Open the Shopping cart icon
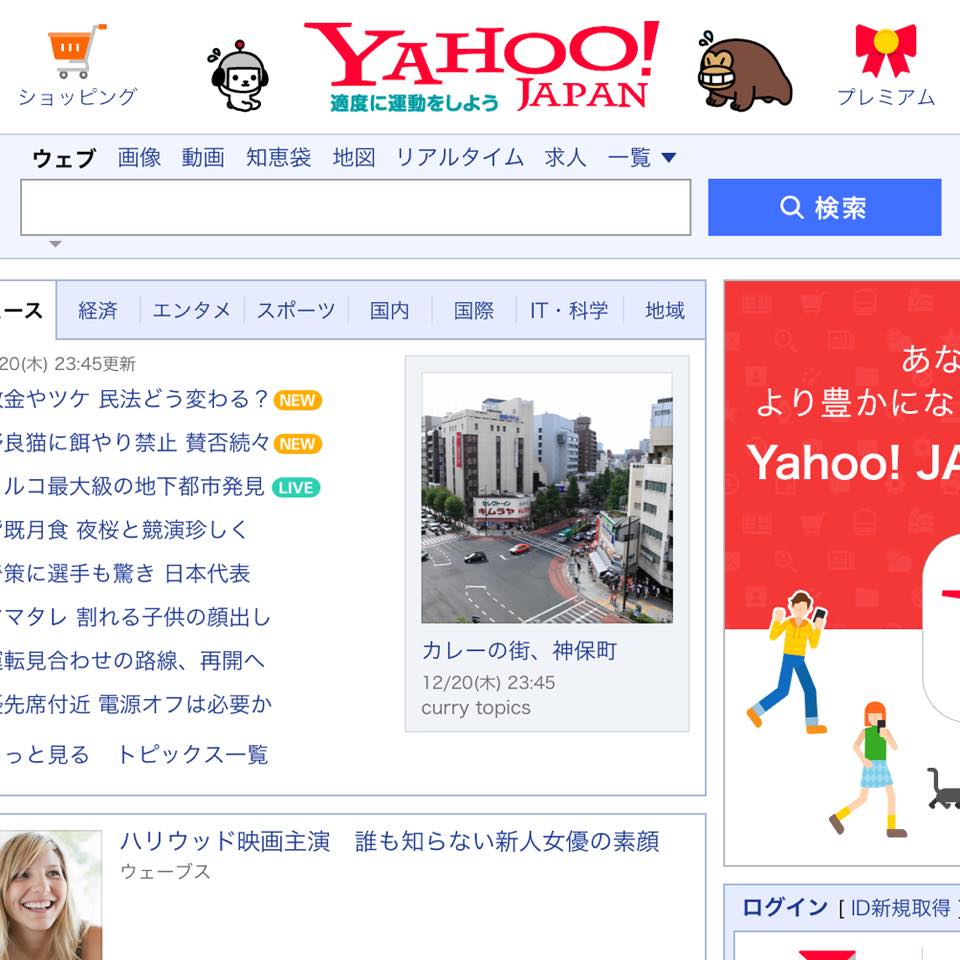 coord(77,51)
